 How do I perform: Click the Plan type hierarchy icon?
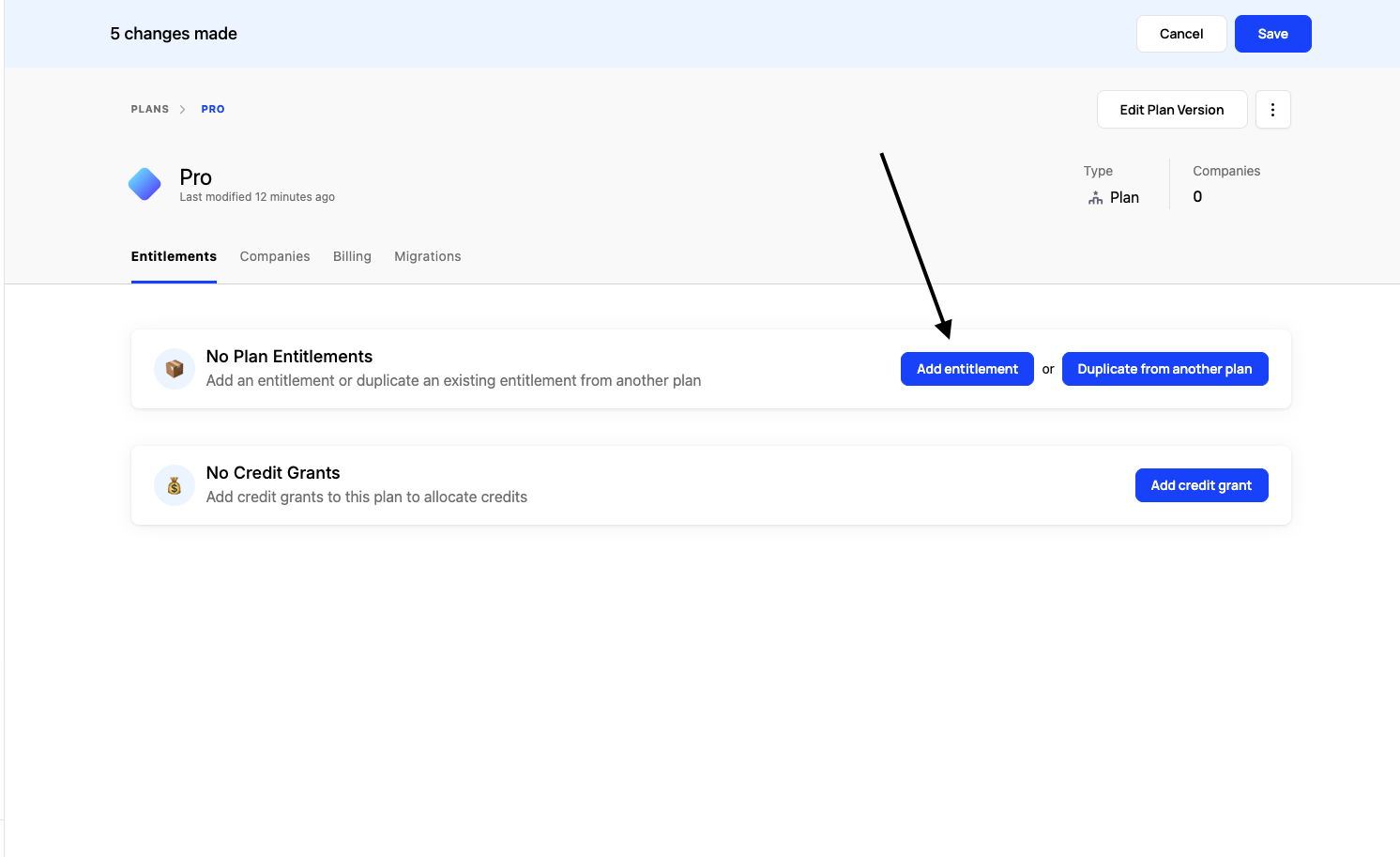(x=1095, y=198)
